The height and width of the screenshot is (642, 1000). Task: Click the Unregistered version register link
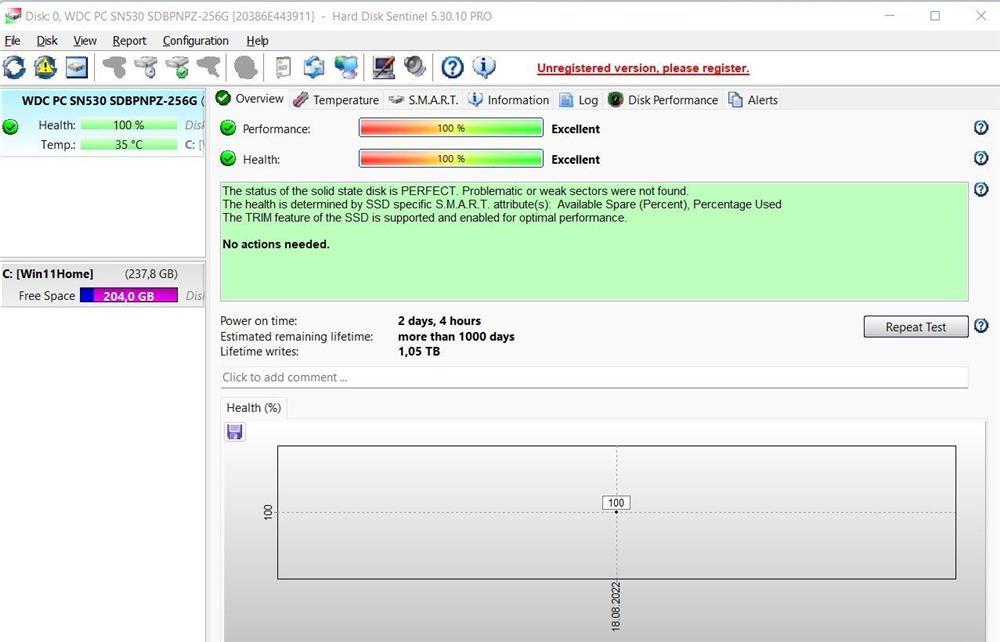coord(643,68)
